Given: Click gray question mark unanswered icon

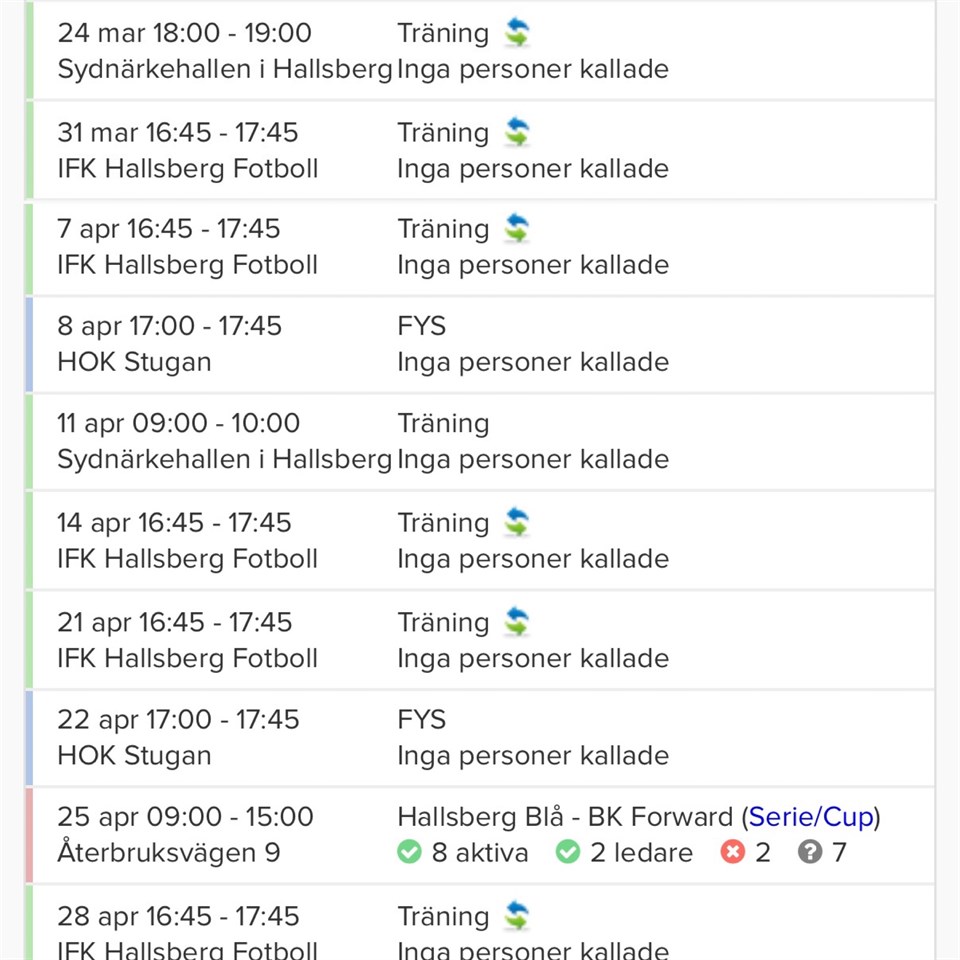Looking at the screenshot, I should [x=810, y=853].
